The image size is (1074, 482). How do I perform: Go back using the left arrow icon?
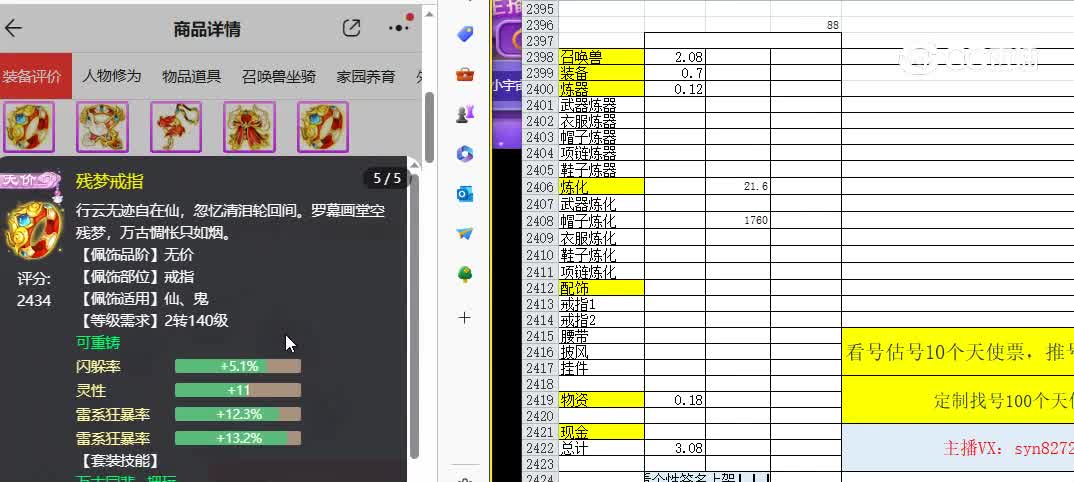(13, 28)
